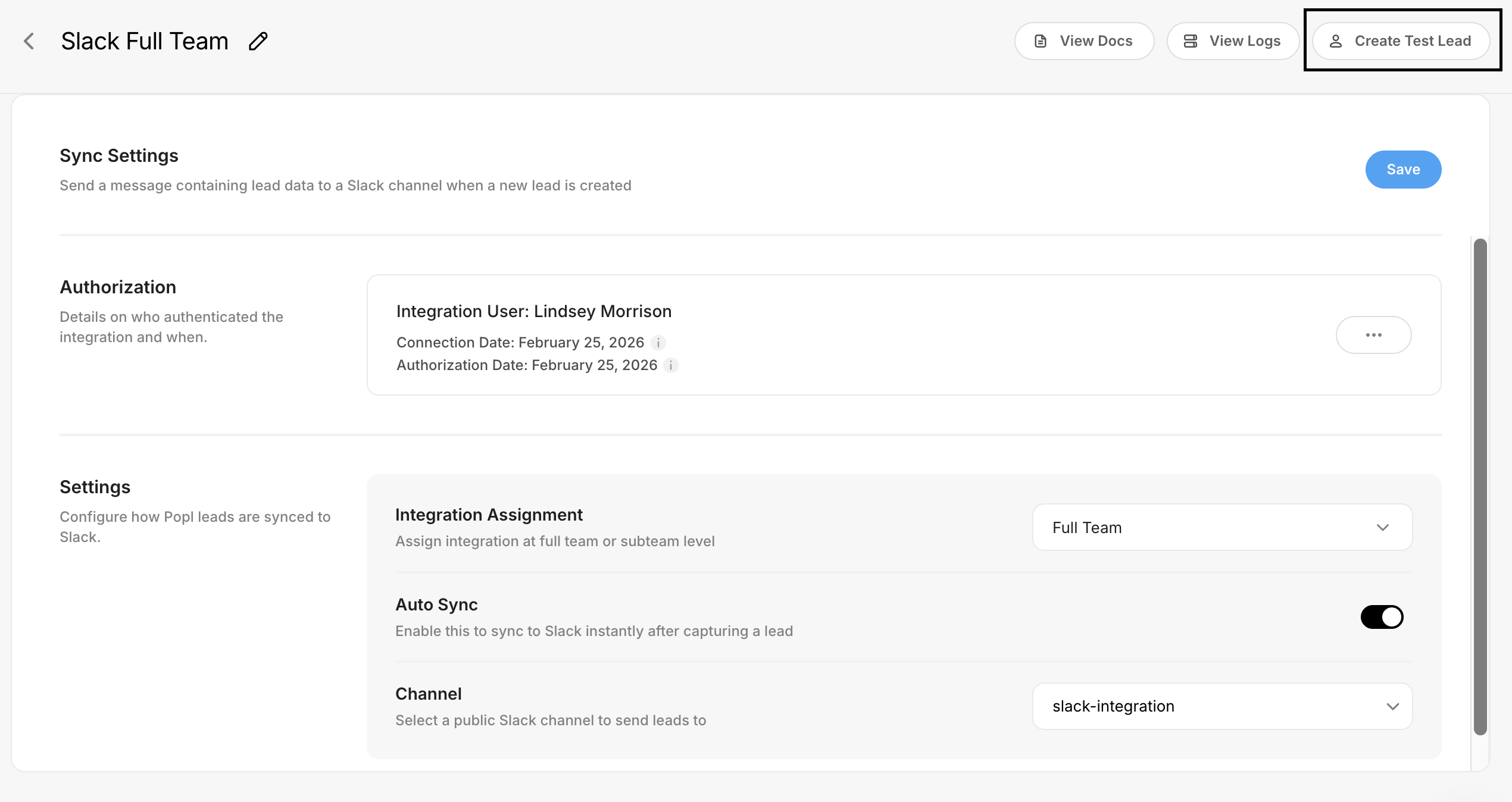Click the server icon in View Logs

[1191, 41]
